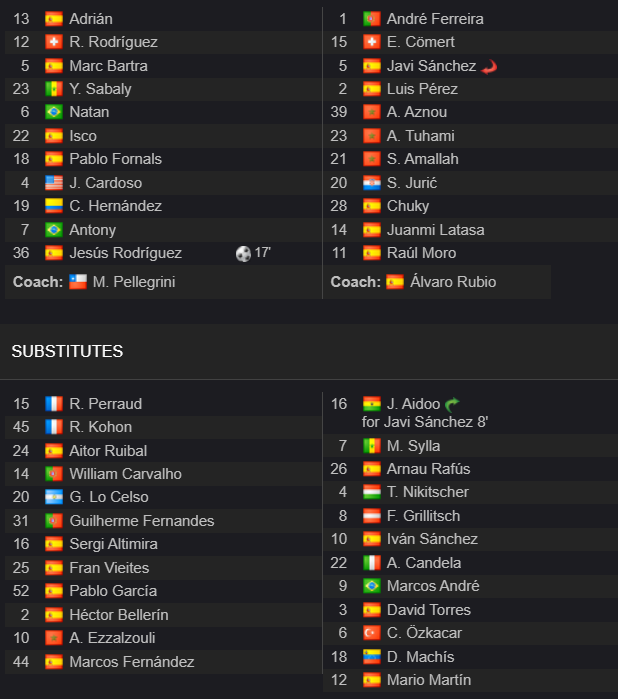Click the USA flag next to J. Cardoso
This screenshot has width=618, height=699.
54,183
